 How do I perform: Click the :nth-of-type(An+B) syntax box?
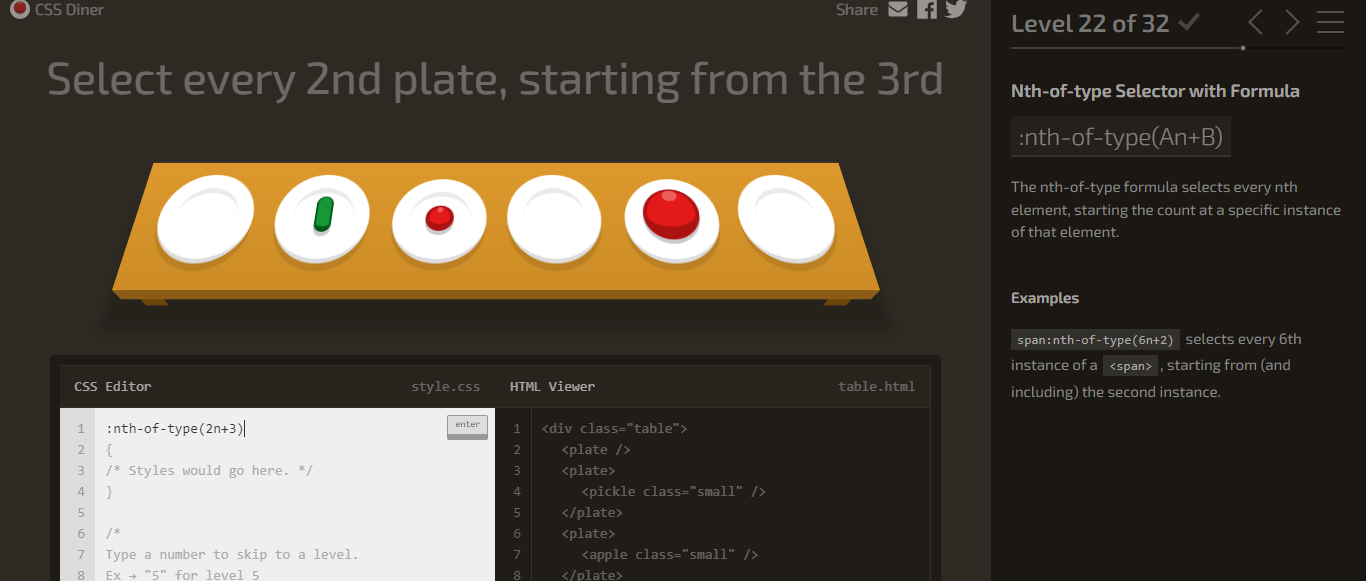pos(1121,137)
